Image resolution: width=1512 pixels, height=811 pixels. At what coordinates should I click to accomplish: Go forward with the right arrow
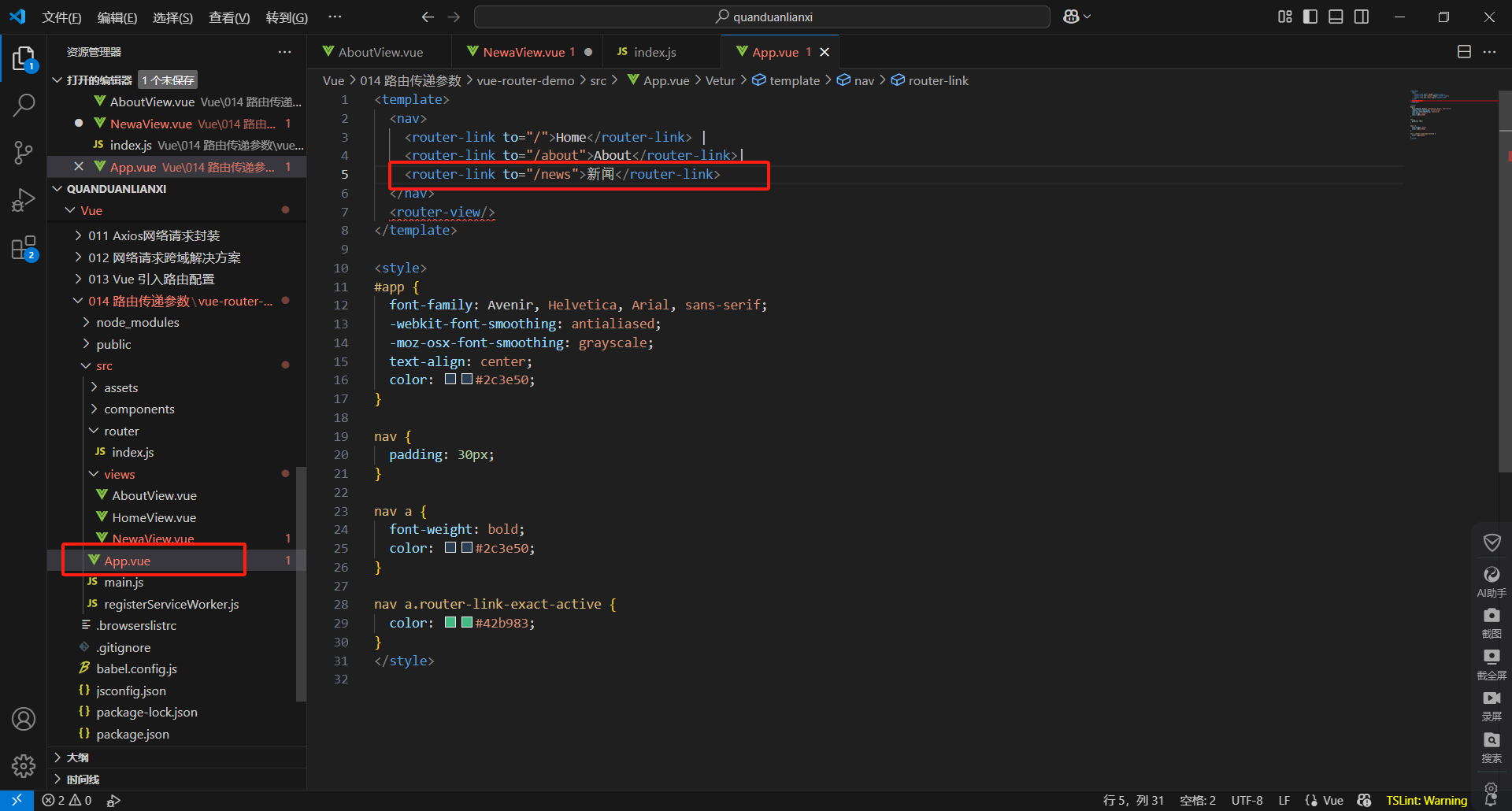[x=454, y=17]
